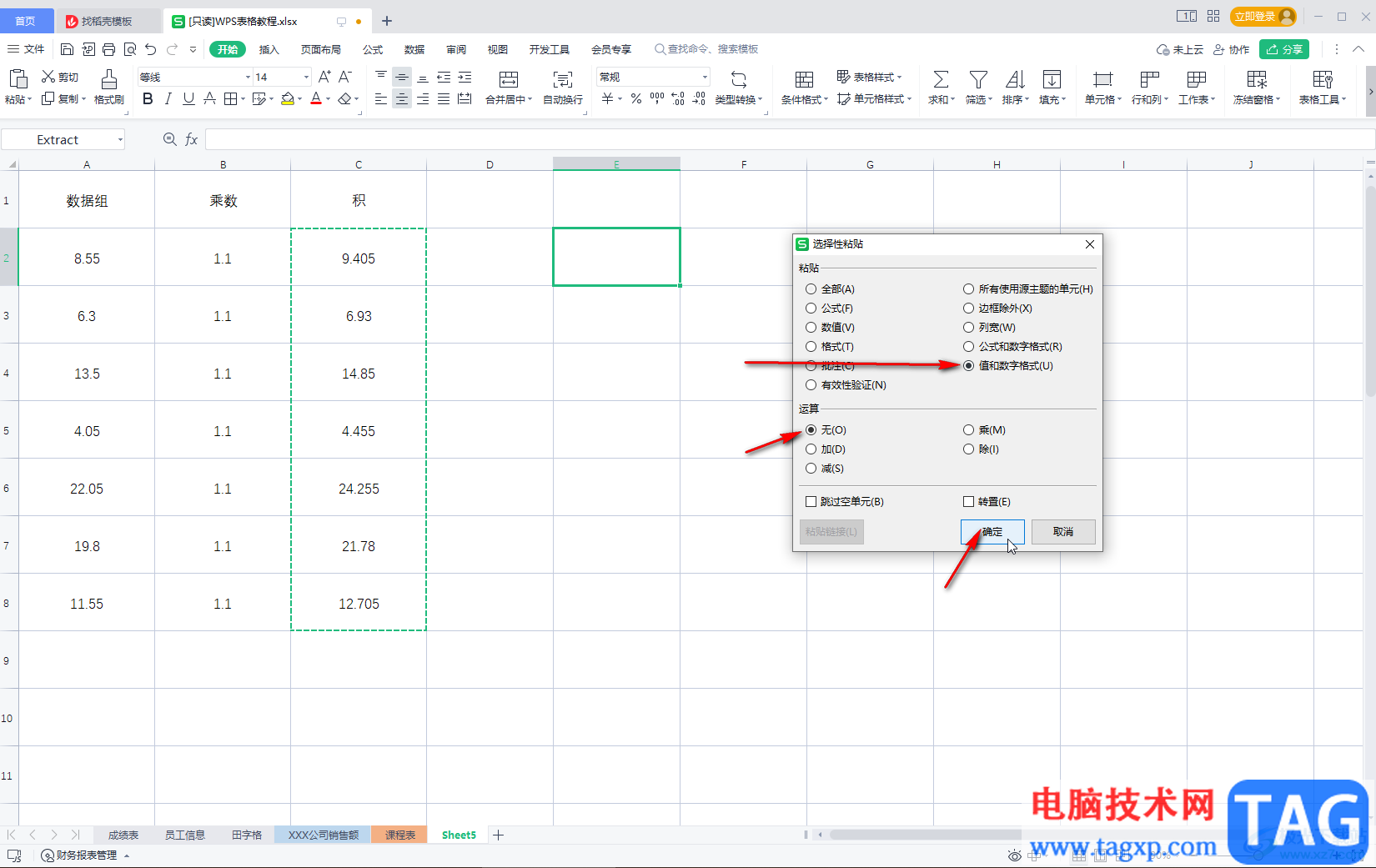The image size is (1376, 868).
Task: Click the Wrap Text icon
Action: pyautogui.click(x=563, y=79)
